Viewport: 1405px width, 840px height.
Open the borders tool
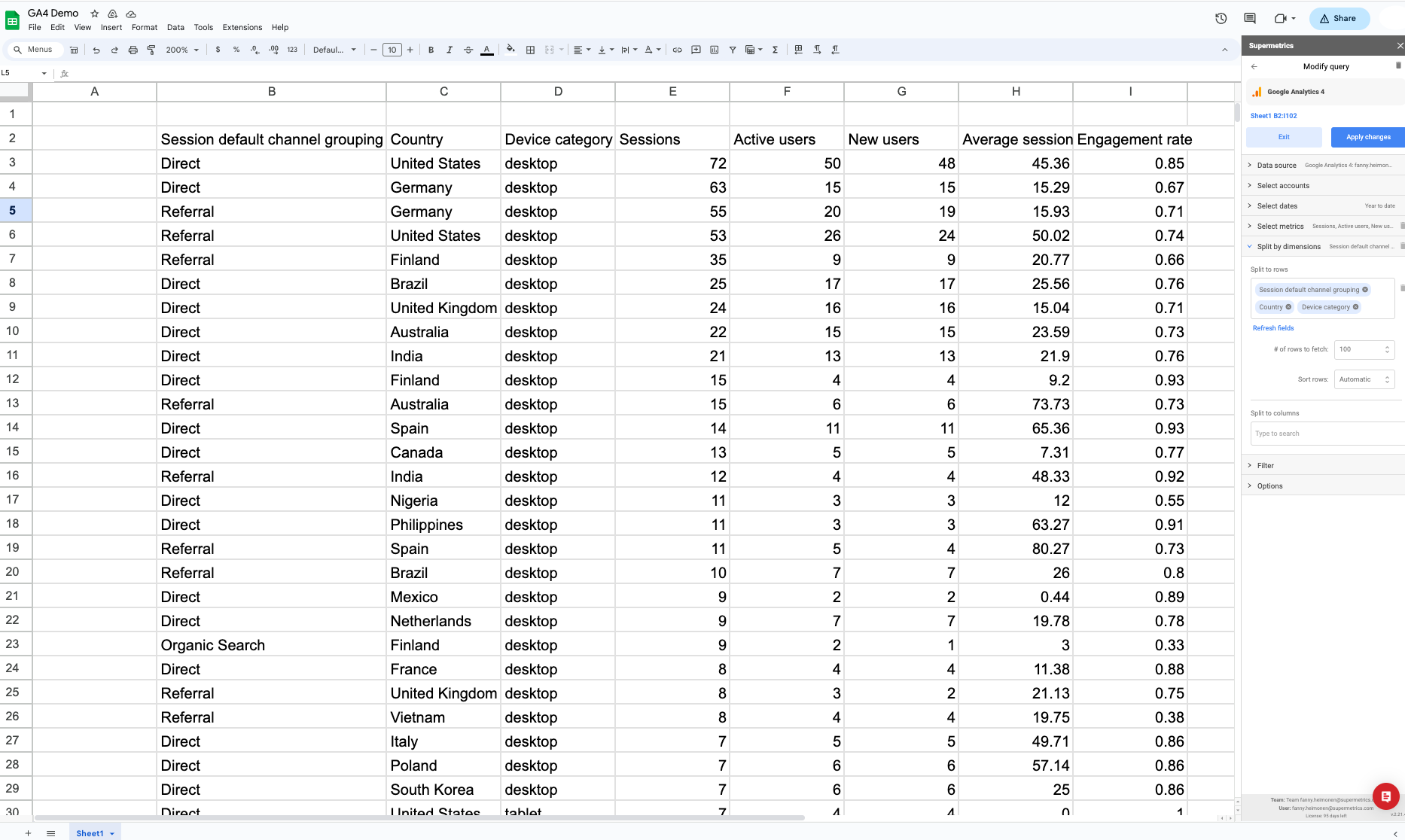click(x=530, y=50)
